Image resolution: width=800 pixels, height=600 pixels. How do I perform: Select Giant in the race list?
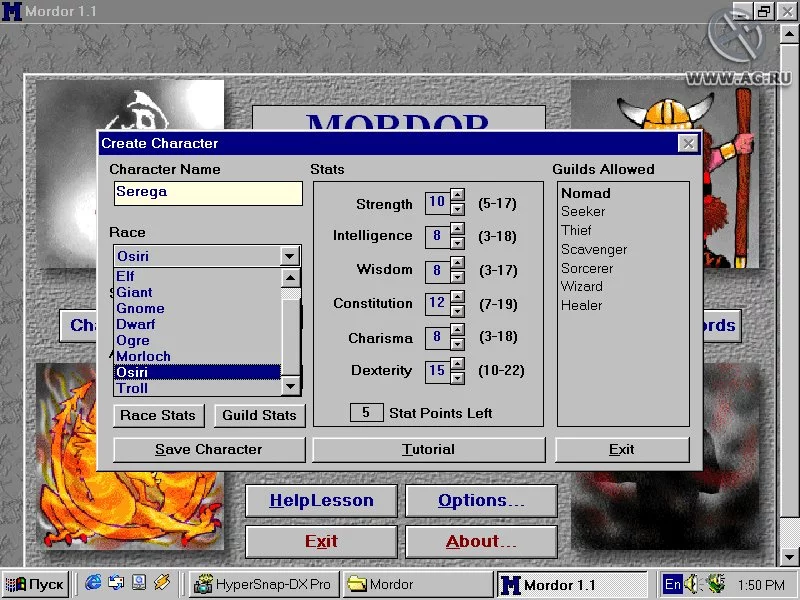(197, 292)
